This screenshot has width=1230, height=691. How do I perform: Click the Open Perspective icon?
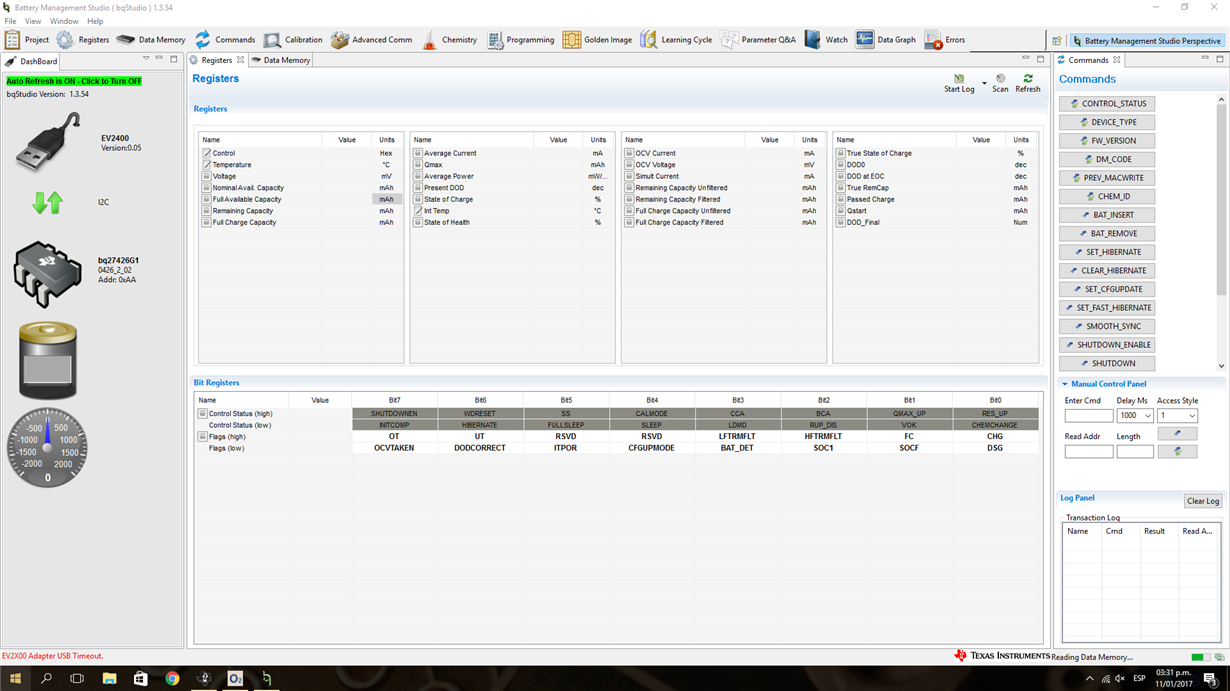click(1057, 41)
